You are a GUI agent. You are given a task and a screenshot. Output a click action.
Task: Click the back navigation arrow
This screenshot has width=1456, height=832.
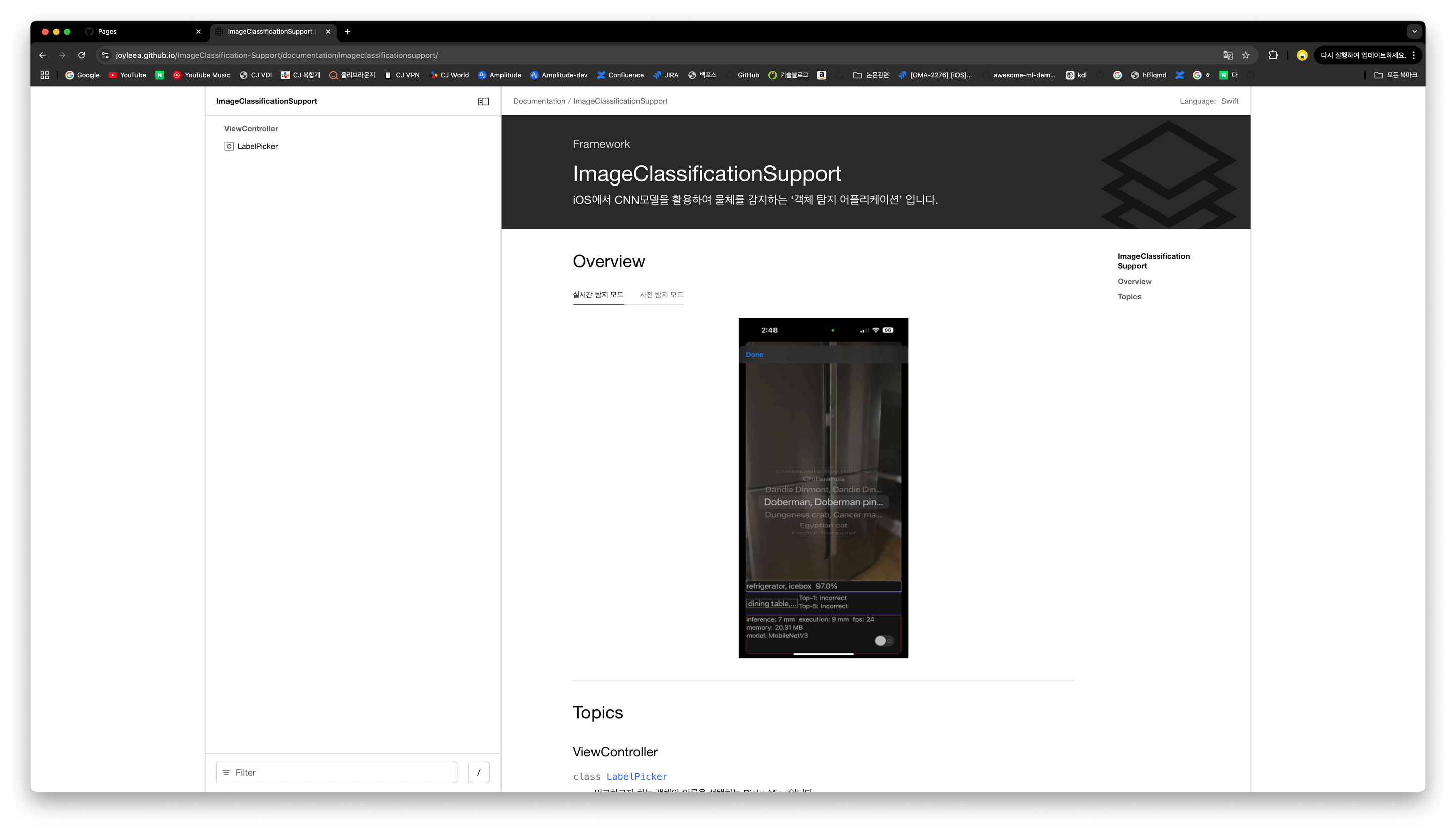pyautogui.click(x=42, y=55)
